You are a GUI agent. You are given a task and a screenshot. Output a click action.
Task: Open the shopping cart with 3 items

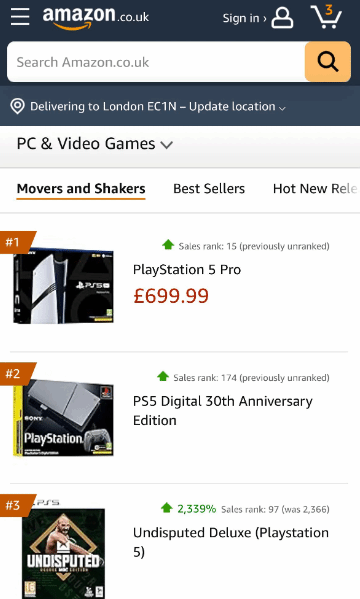[326, 16]
